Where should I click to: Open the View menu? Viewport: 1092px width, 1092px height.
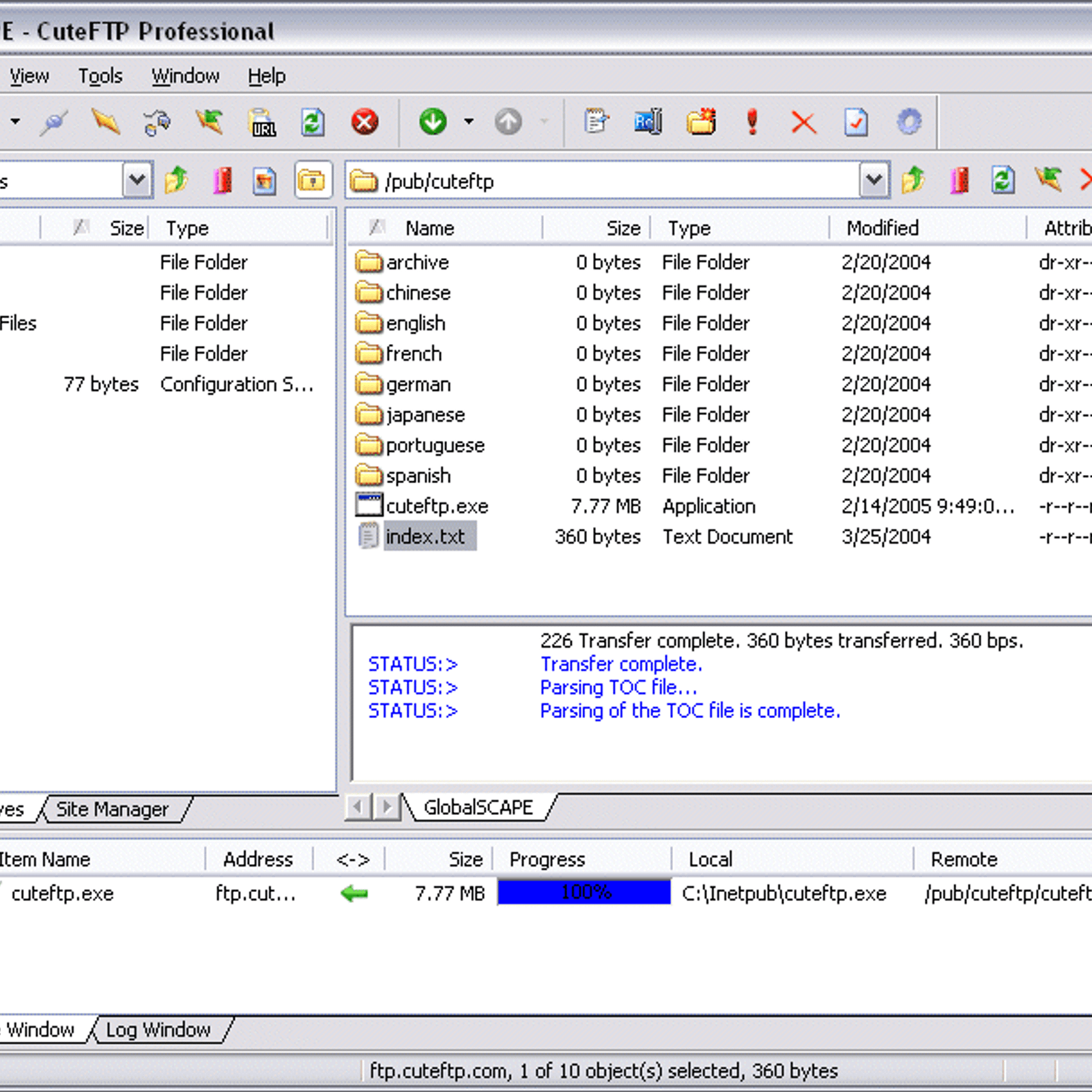tap(29, 76)
